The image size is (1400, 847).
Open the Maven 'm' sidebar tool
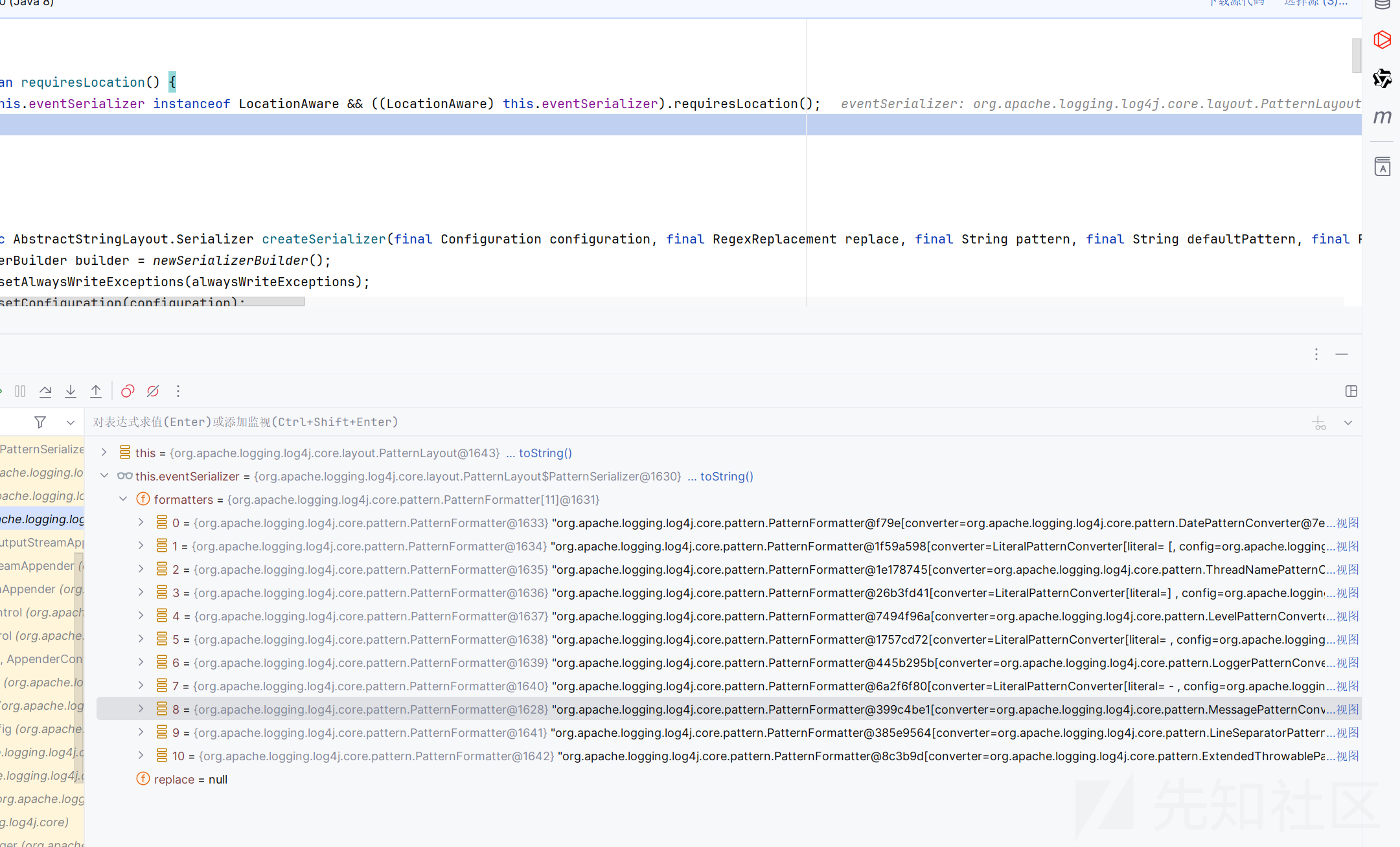1382,117
